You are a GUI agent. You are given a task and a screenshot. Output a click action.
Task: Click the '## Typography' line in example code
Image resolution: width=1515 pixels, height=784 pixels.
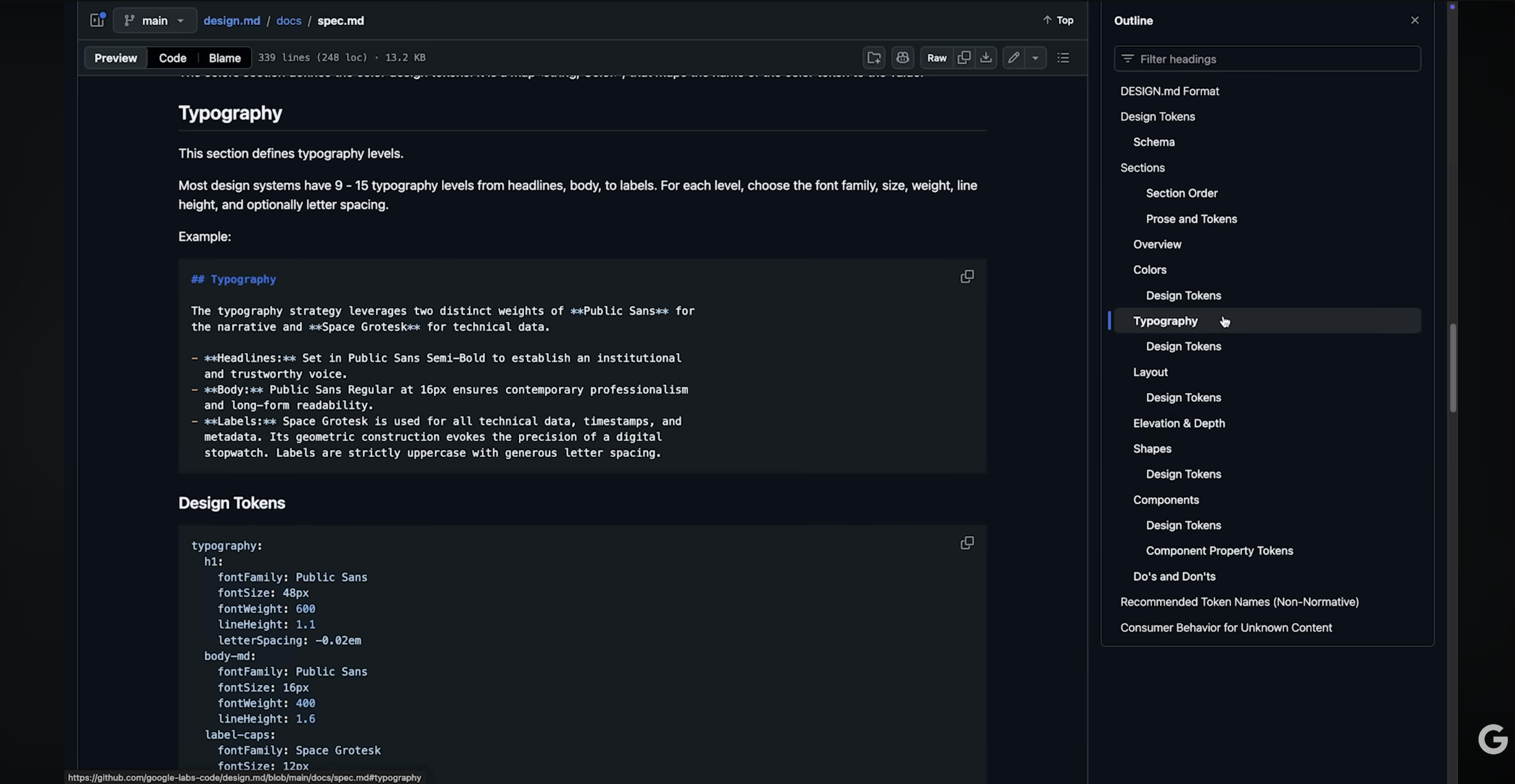[x=233, y=279]
